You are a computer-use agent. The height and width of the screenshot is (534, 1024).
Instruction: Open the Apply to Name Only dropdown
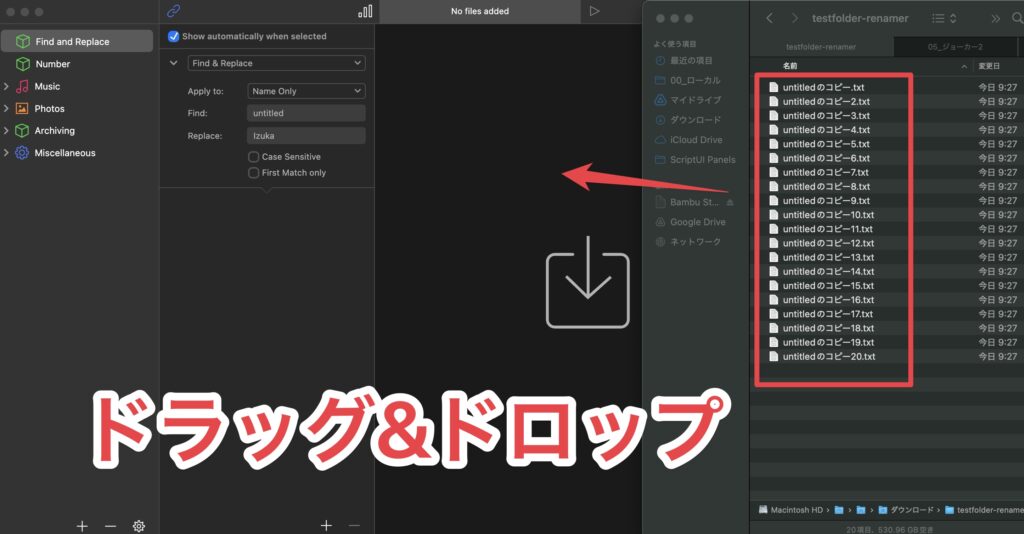[x=306, y=91]
